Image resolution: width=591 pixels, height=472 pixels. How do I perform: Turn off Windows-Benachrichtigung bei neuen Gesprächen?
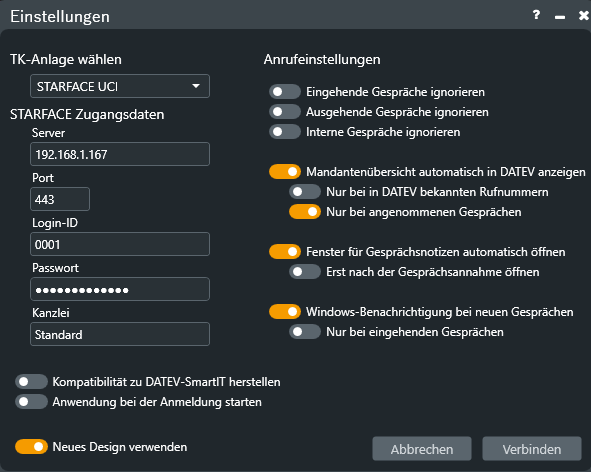click(x=285, y=312)
